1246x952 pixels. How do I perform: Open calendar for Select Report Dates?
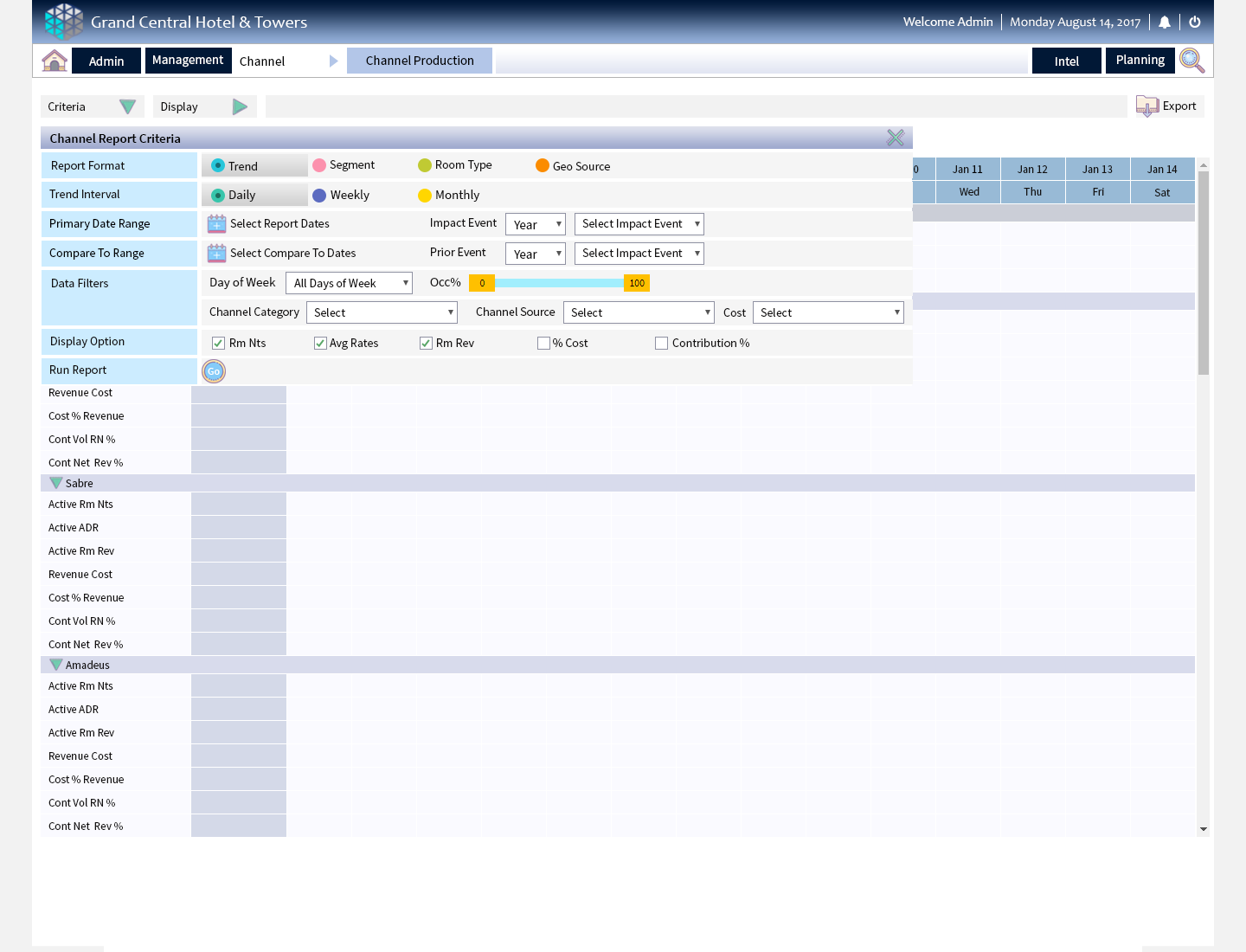[x=216, y=224]
